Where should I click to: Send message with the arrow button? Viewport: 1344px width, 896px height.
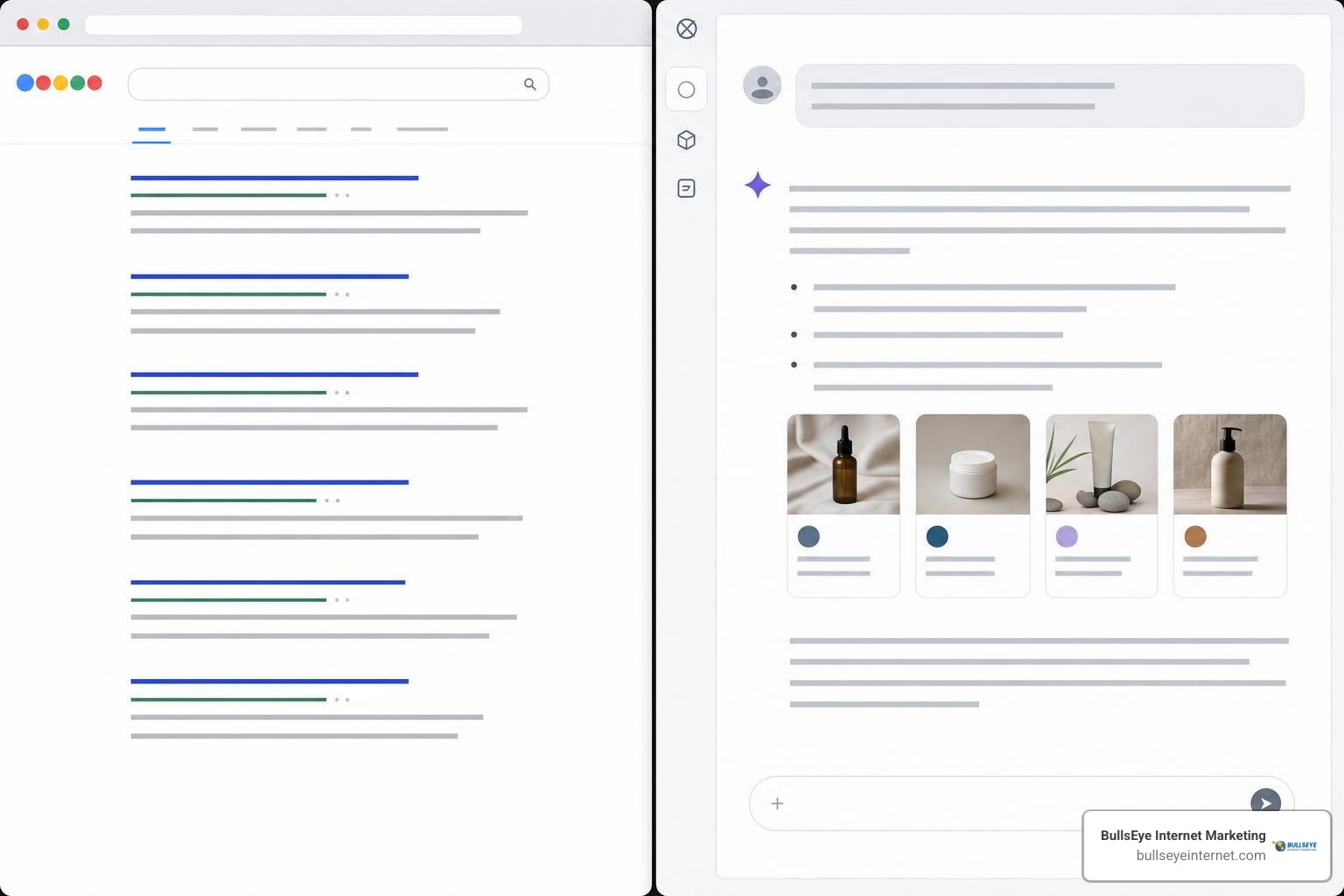[x=1265, y=802]
